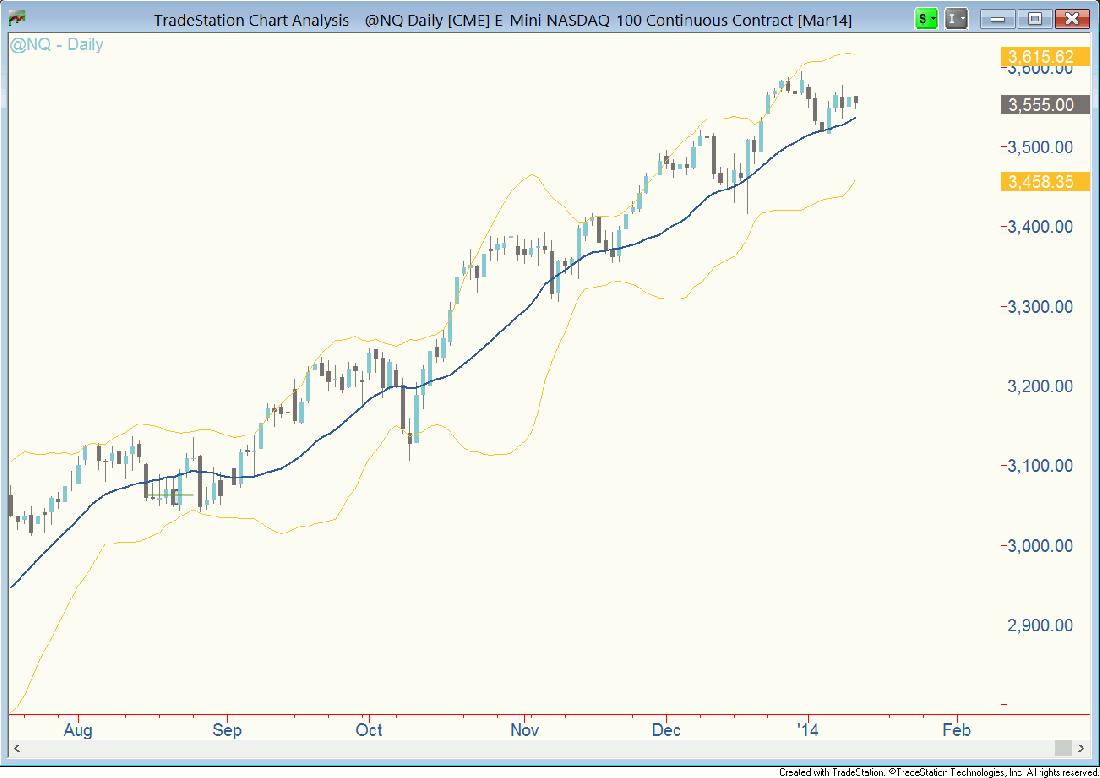This screenshot has width=1100, height=778.
Task: Click the horizontal scrollbar thumb
Action: click(1063, 748)
